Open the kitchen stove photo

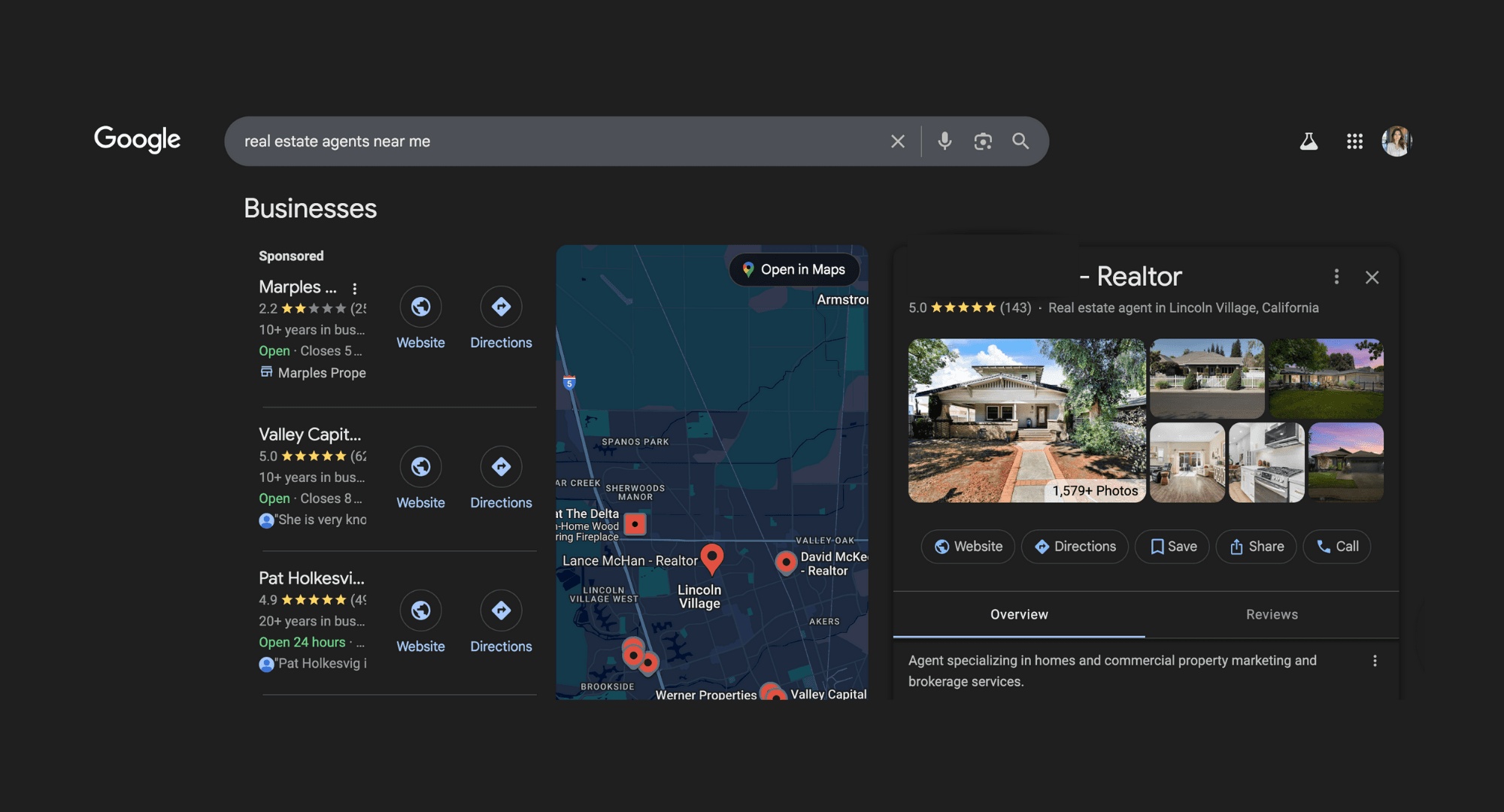pos(1266,462)
